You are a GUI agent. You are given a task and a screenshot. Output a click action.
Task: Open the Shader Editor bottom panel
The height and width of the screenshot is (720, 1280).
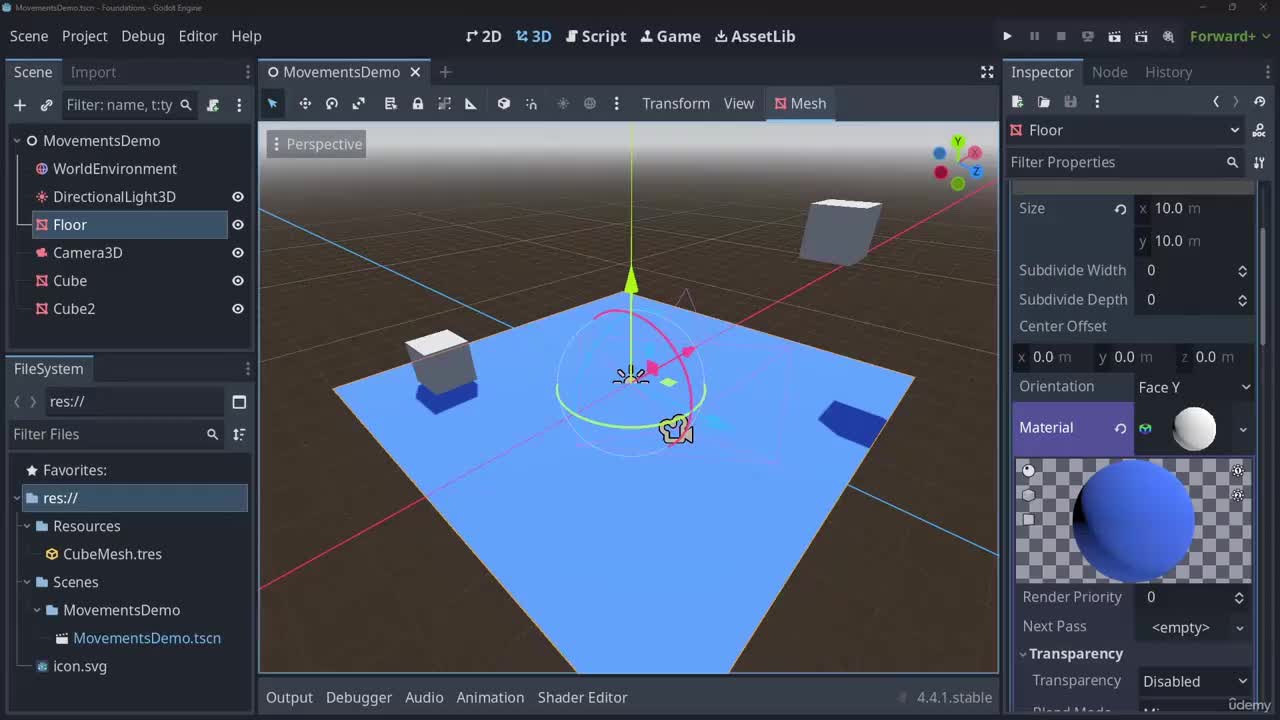582,697
